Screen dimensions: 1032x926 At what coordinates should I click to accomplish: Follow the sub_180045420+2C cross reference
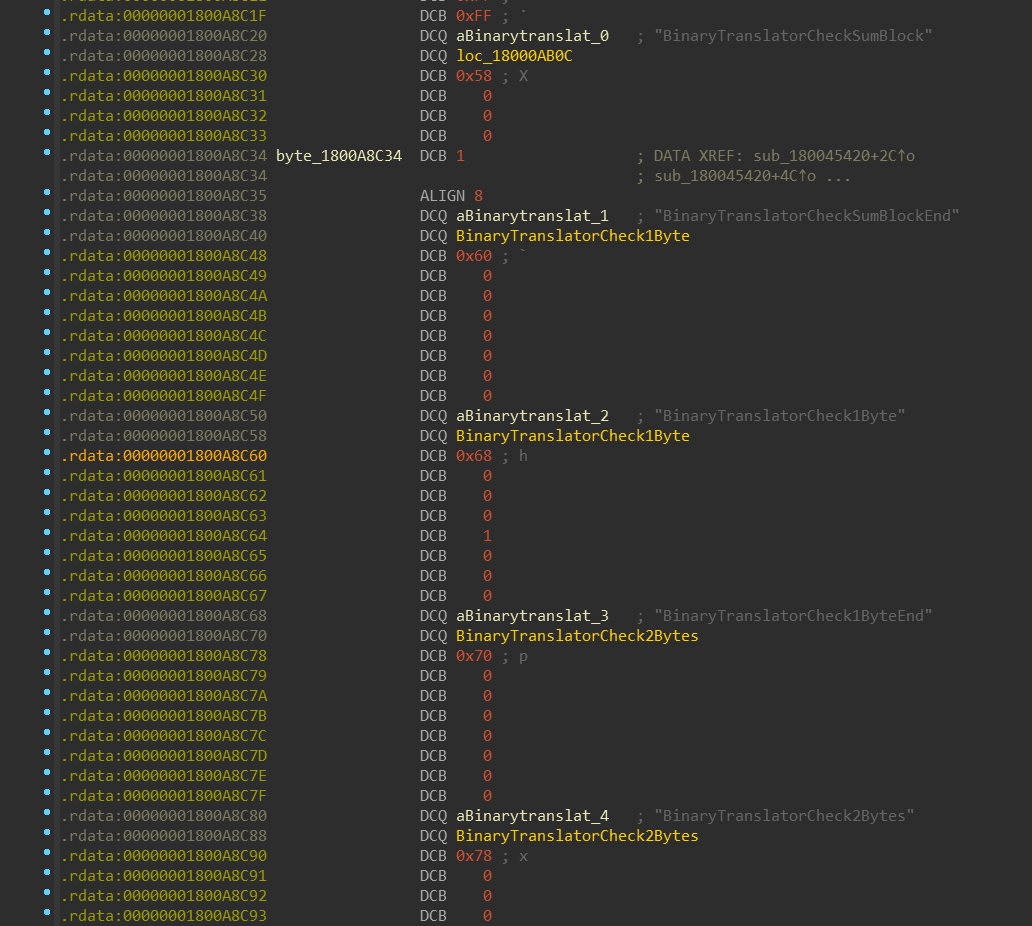click(x=834, y=156)
